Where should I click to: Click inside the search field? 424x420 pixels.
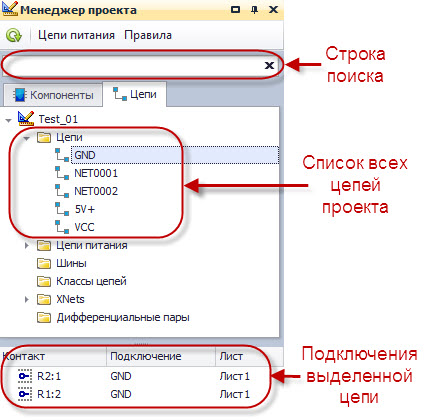tap(133, 65)
